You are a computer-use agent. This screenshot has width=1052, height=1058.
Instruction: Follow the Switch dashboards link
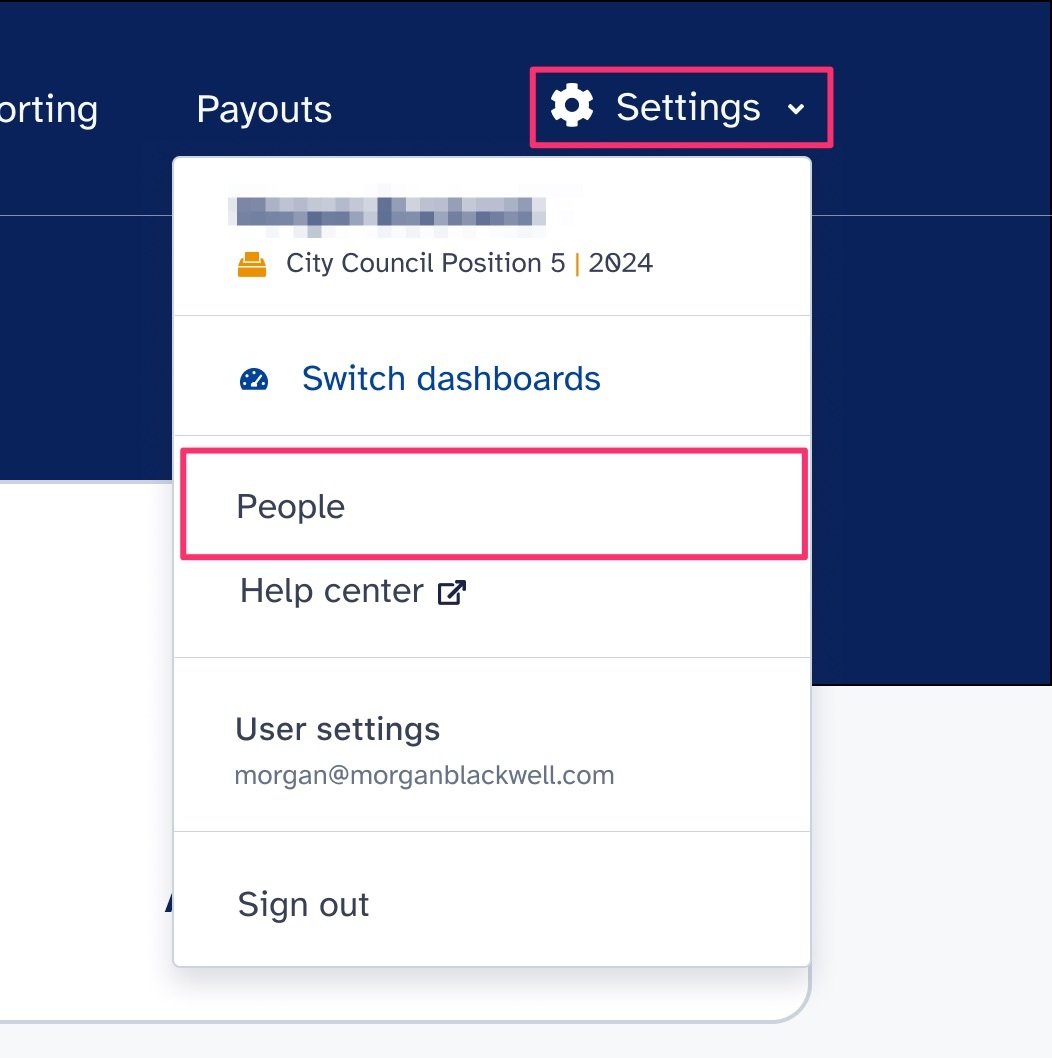[x=451, y=379]
